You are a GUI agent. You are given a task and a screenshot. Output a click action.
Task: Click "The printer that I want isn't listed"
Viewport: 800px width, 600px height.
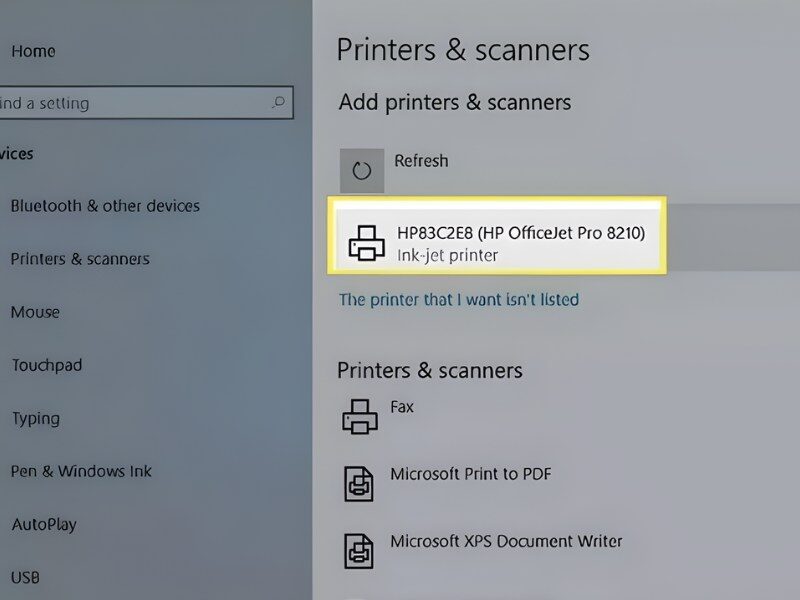(x=459, y=299)
